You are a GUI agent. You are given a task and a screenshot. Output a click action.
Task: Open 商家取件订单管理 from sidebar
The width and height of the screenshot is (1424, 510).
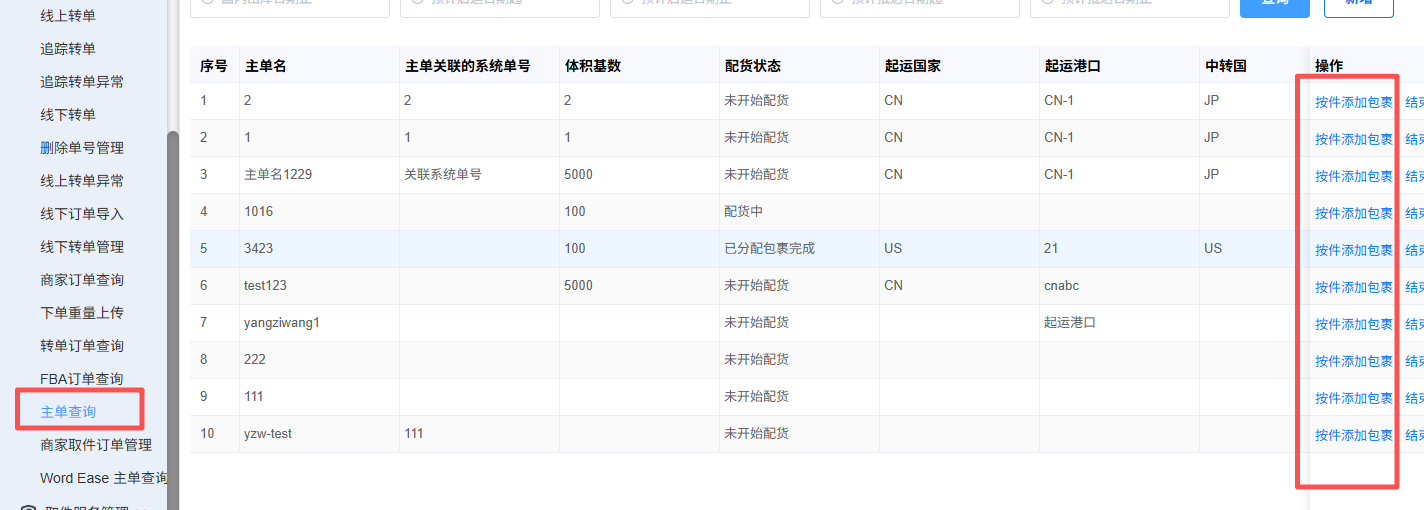(x=96, y=445)
